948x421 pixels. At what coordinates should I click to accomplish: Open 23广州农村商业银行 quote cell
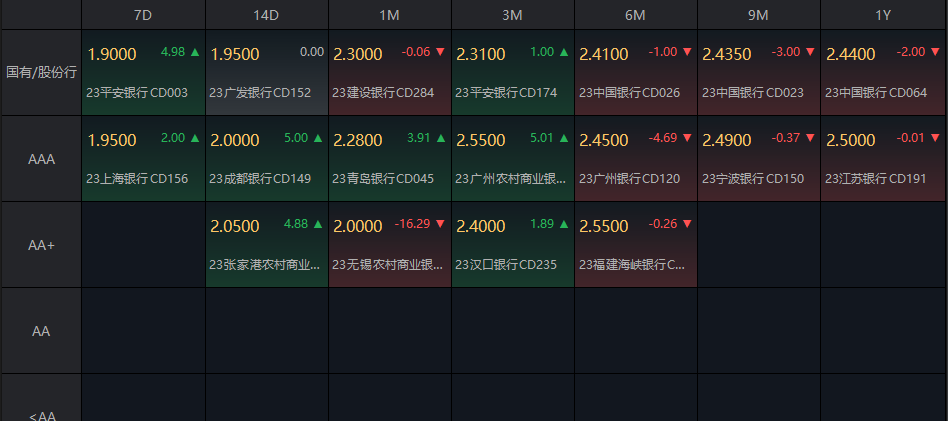513,159
